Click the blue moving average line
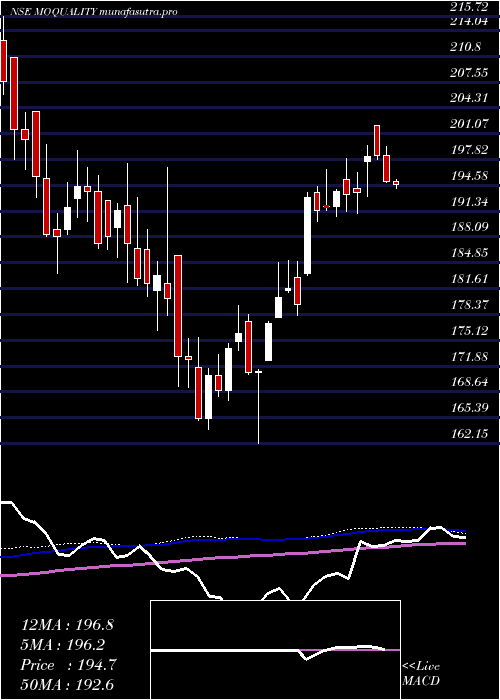This screenshot has width=500, height=700. pyautogui.click(x=232, y=540)
